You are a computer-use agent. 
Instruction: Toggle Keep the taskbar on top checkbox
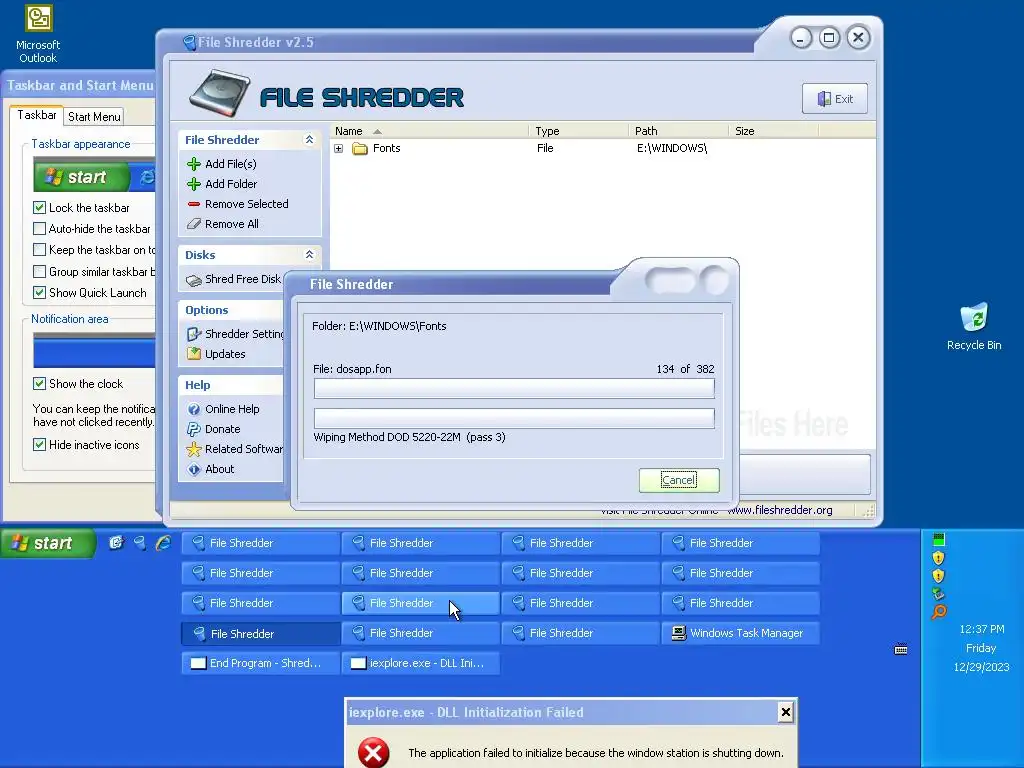[39, 249]
